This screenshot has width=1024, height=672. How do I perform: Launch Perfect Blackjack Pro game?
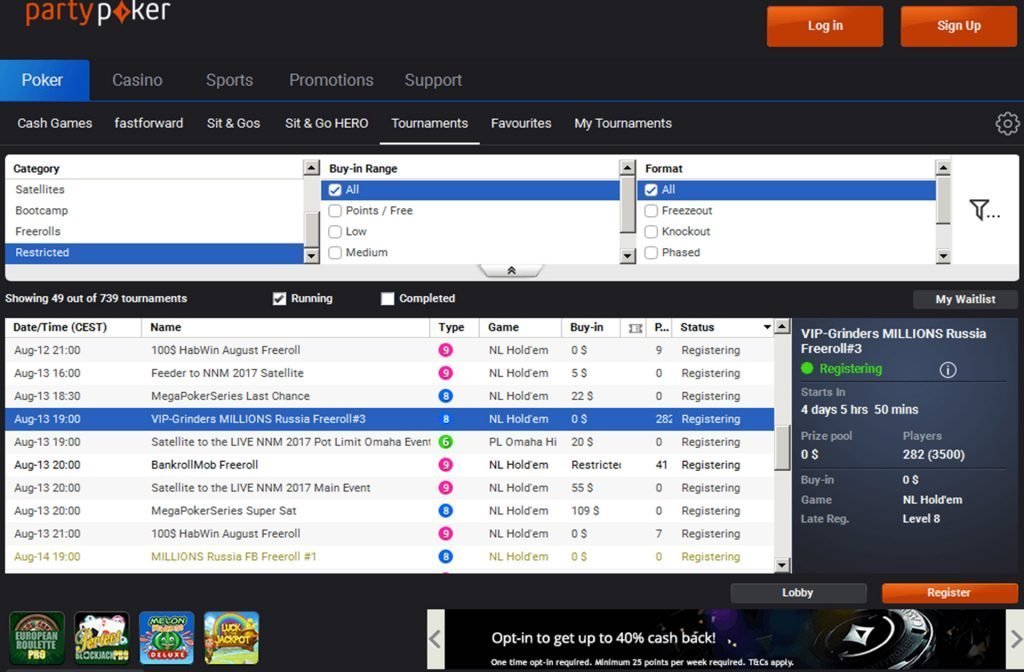tap(102, 638)
